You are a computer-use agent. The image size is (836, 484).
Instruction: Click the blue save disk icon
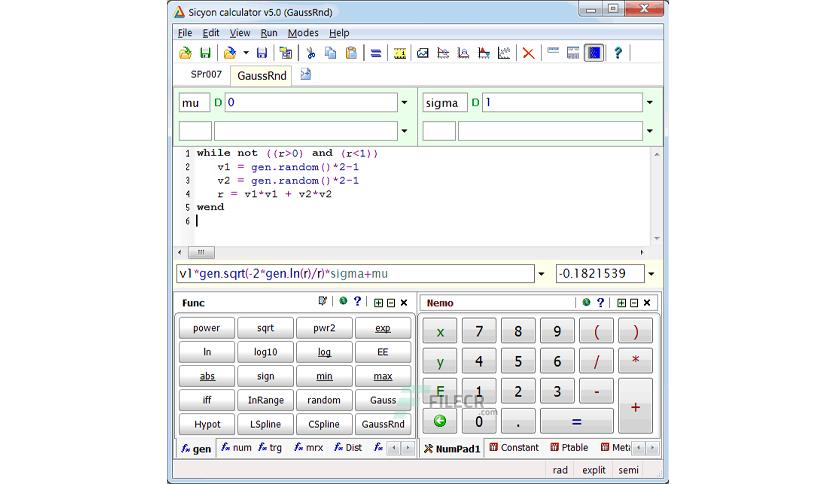261,53
